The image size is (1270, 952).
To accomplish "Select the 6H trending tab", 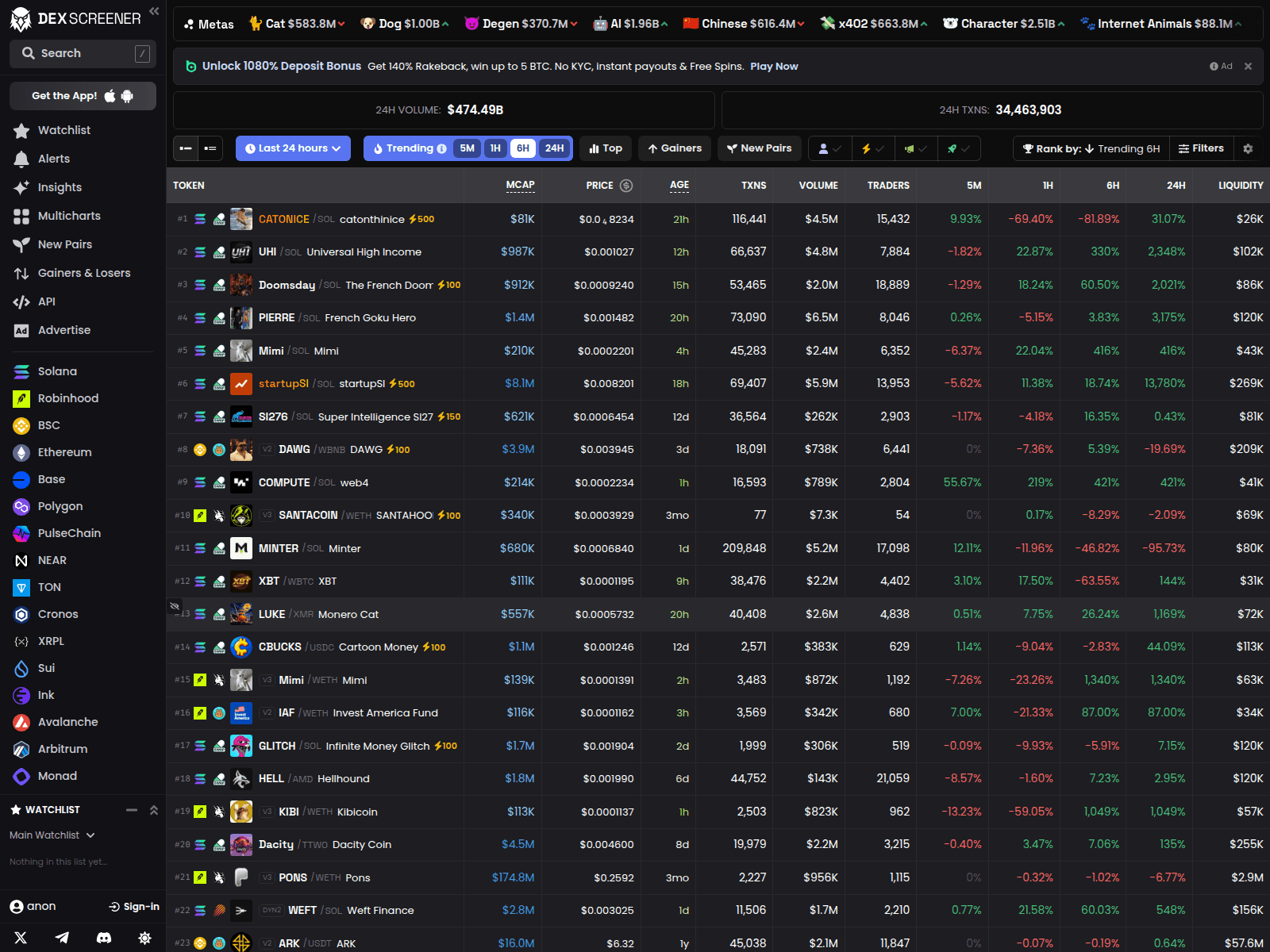I will pos(523,148).
